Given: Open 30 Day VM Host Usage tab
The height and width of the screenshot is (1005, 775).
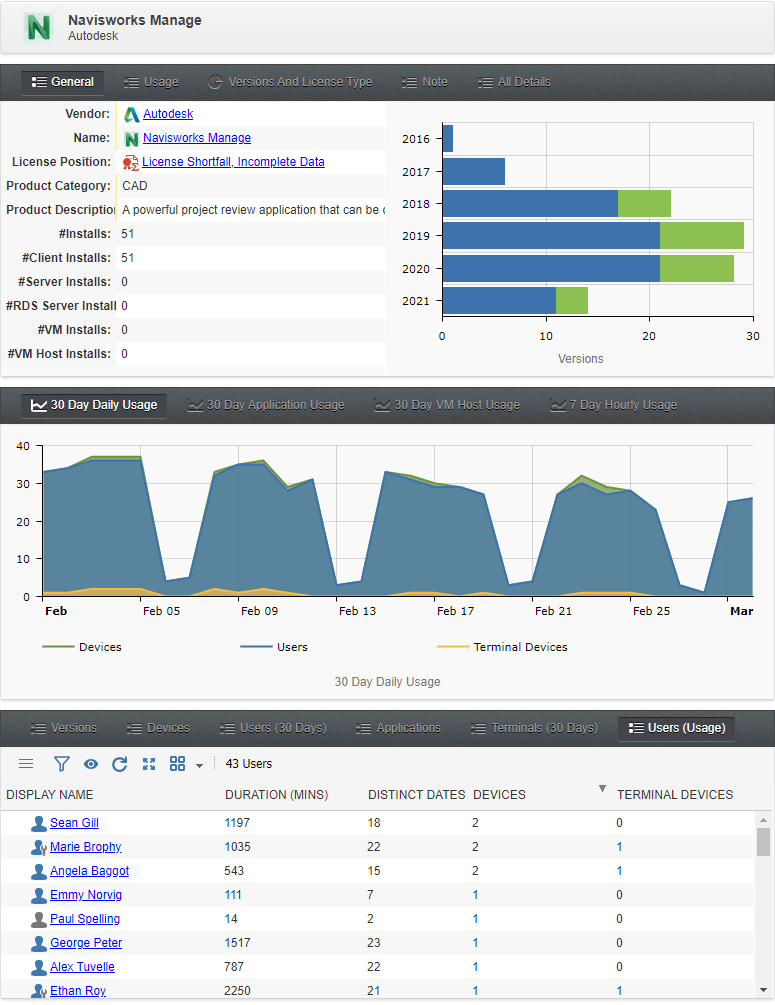Looking at the screenshot, I should coord(447,405).
